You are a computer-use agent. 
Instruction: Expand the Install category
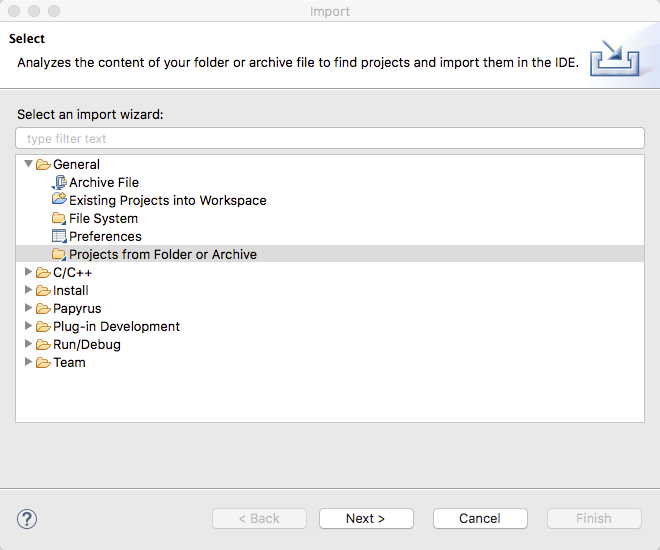[x=28, y=290]
